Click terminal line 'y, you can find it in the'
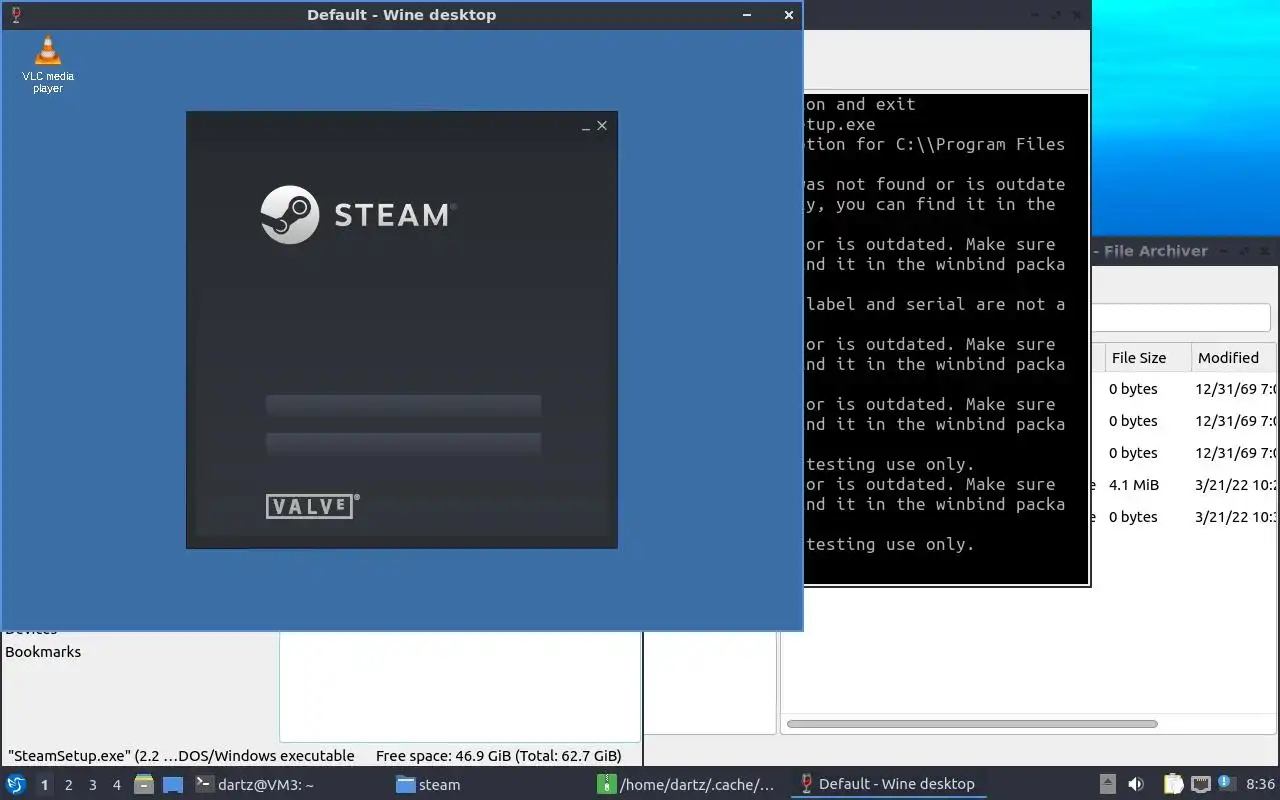Screen dimensions: 1280x800 [931, 204]
